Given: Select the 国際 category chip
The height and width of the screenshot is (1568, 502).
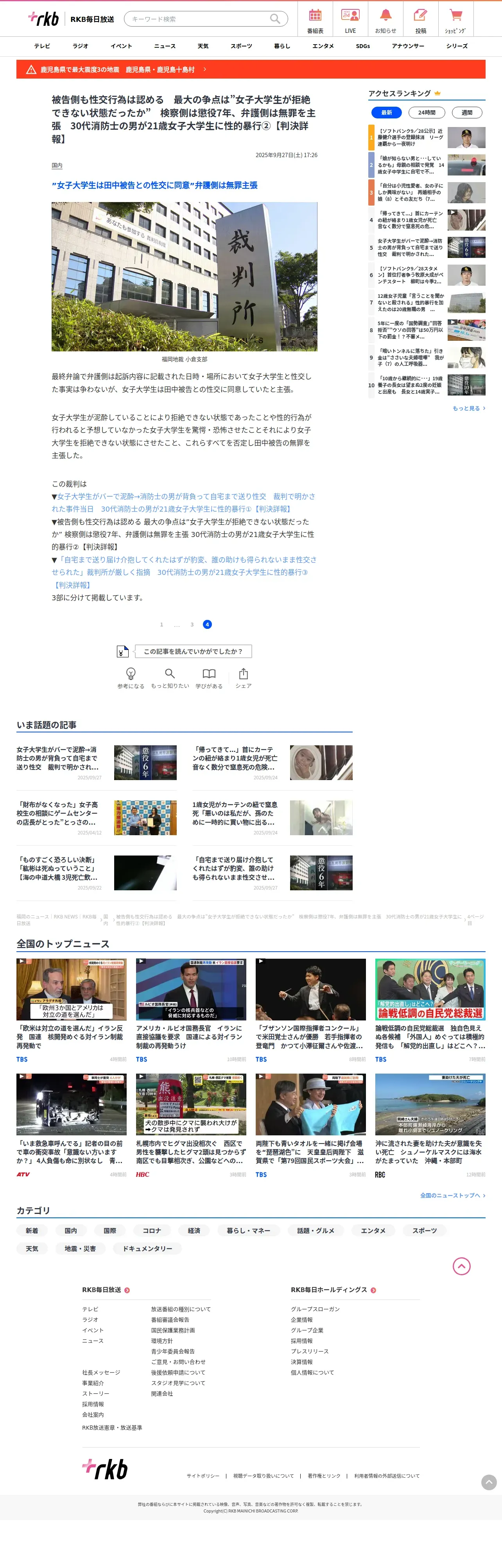Looking at the screenshot, I should [109, 1230].
